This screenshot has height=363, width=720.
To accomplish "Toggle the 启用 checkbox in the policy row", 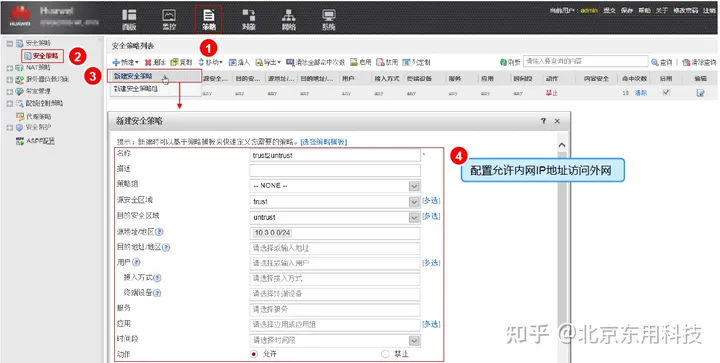I will pos(666,92).
